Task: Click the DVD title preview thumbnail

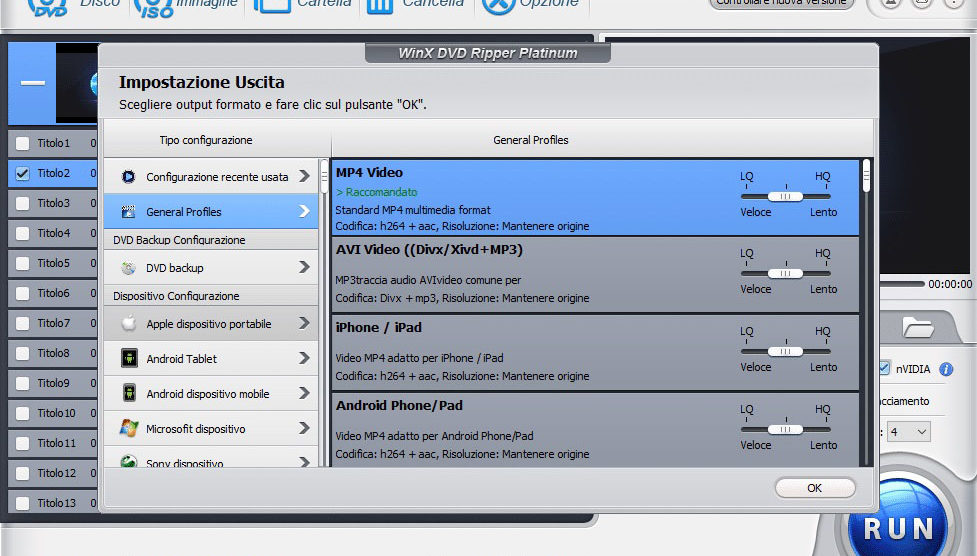Action: click(x=77, y=83)
